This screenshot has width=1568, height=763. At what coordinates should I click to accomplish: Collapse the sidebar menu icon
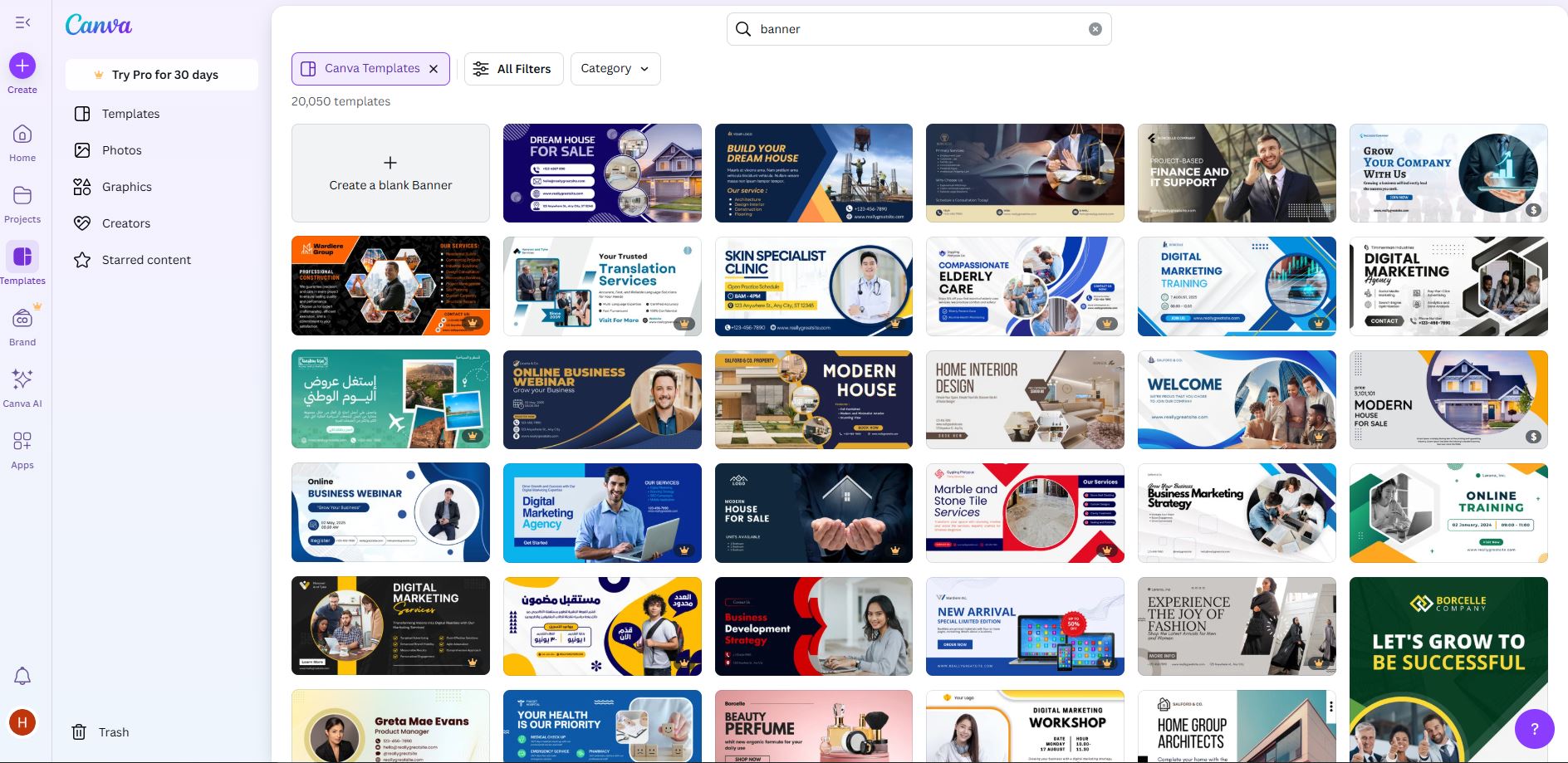(22, 22)
